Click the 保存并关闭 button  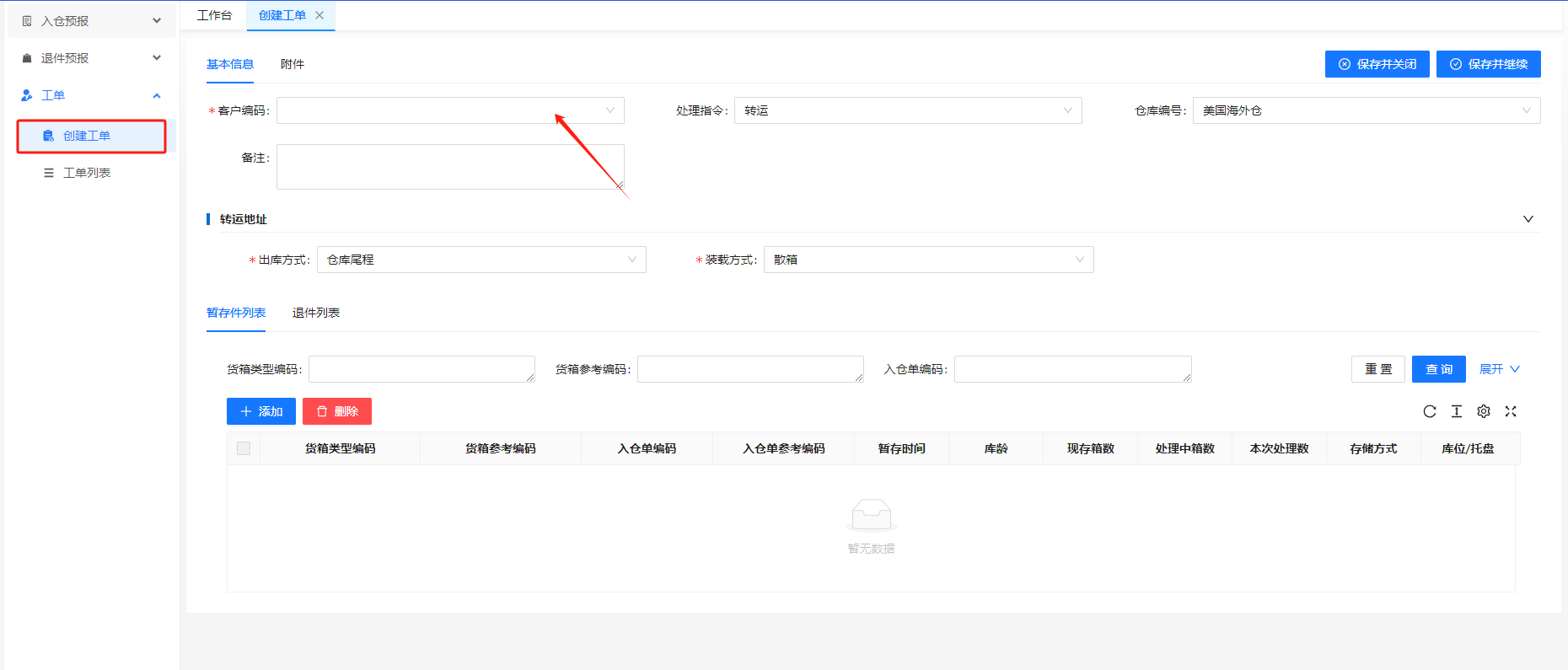point(1377,64)
